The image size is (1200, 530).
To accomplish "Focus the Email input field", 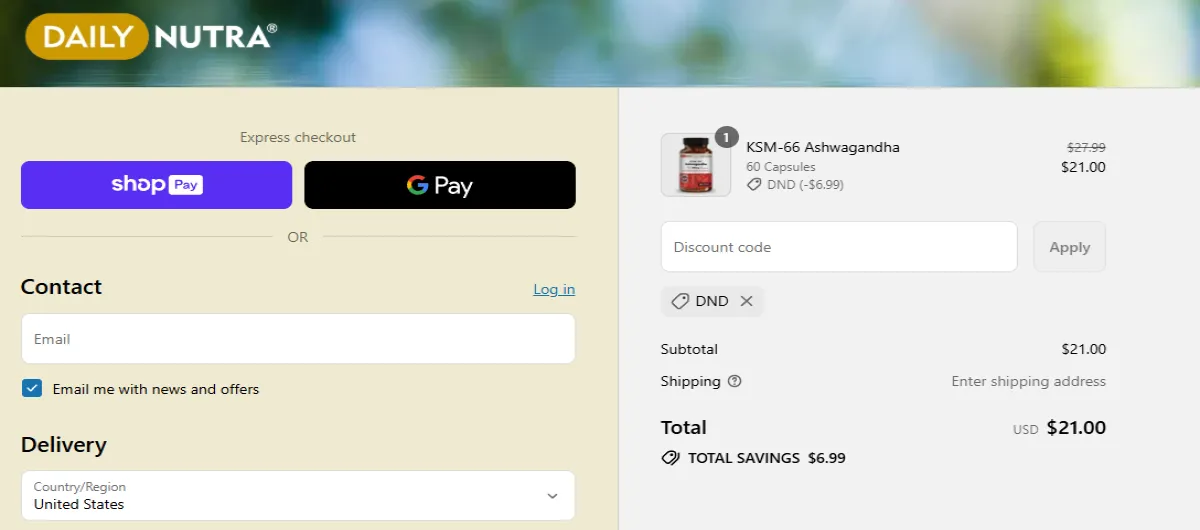I will point(298,339).
